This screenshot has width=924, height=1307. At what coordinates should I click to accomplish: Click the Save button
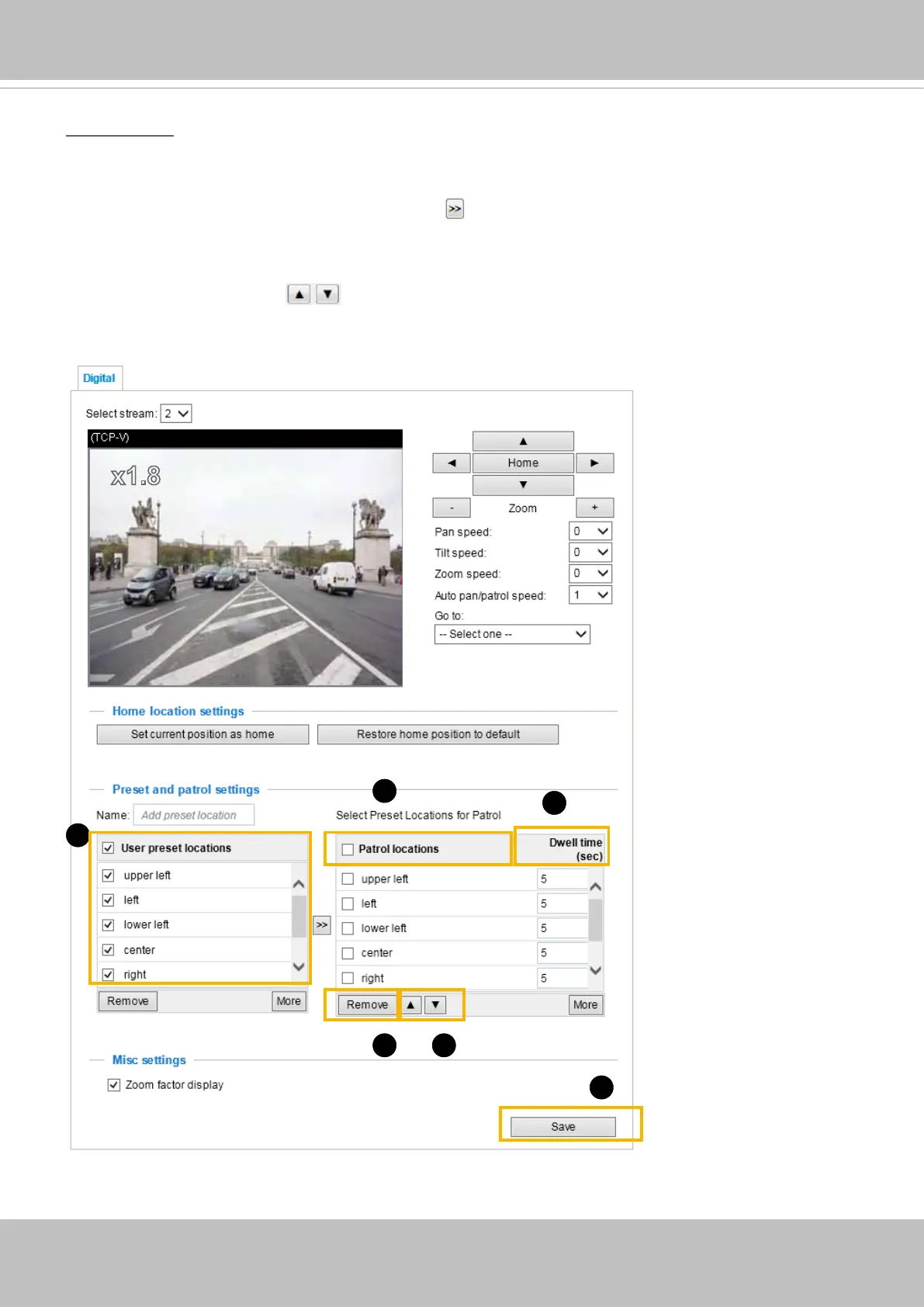(562, 1127)
